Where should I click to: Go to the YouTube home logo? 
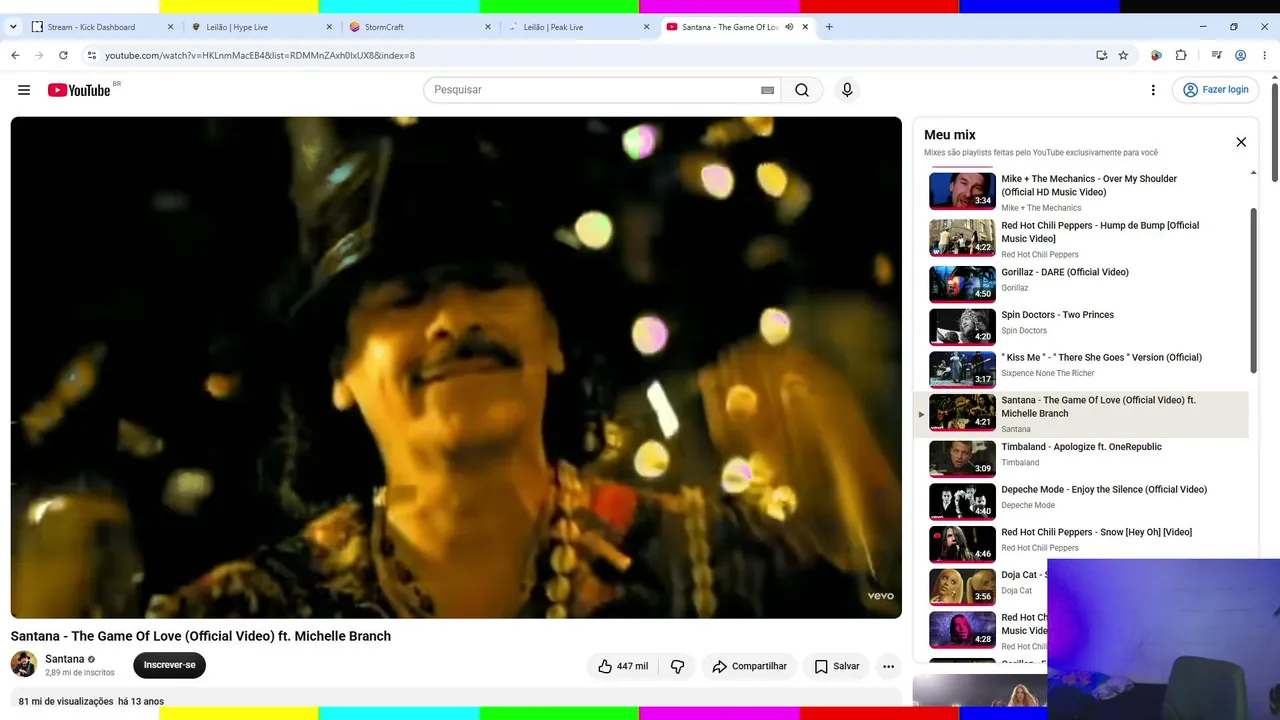click(79, 90)
